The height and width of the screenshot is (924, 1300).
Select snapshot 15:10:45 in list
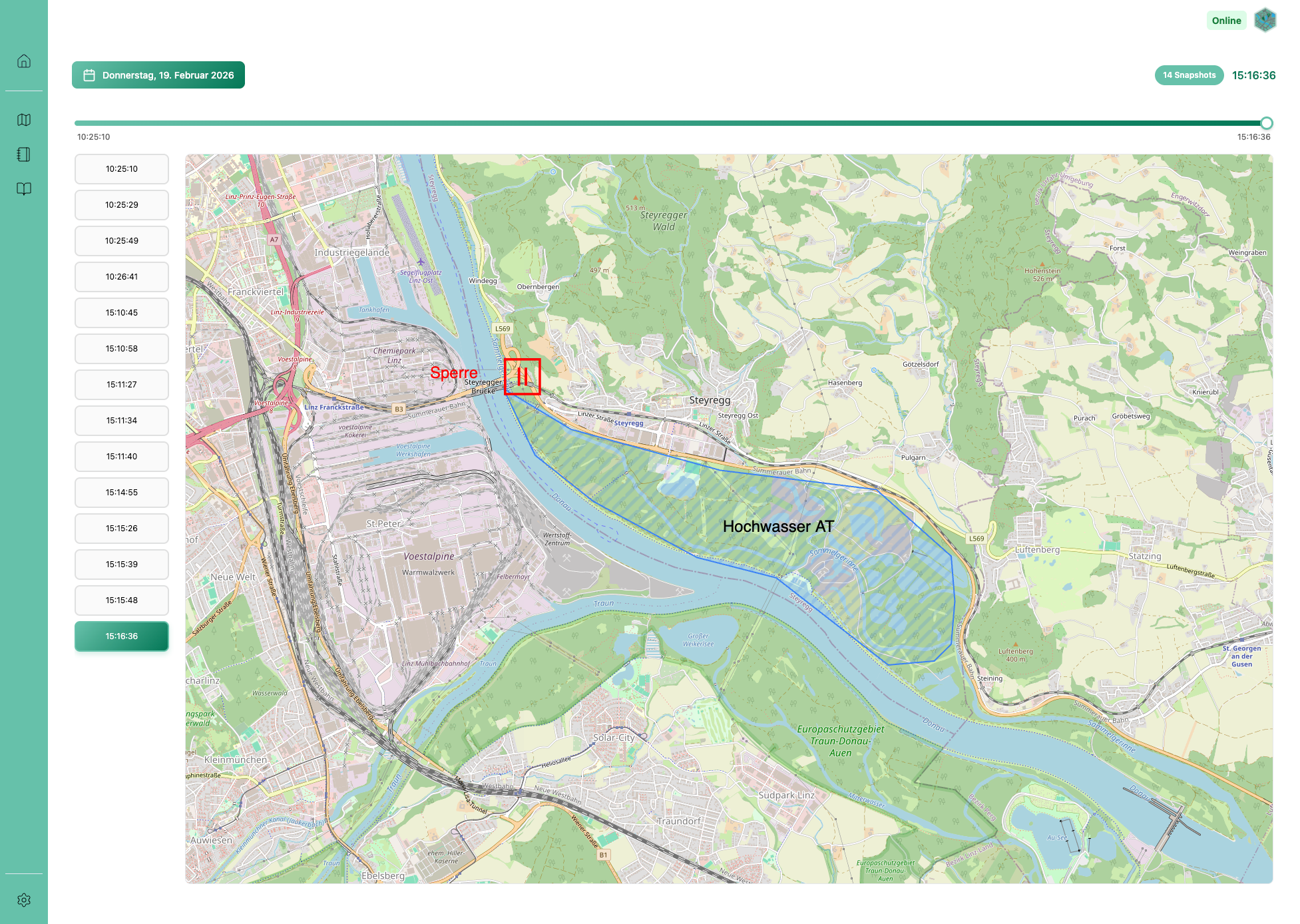[x=122, y=313]
